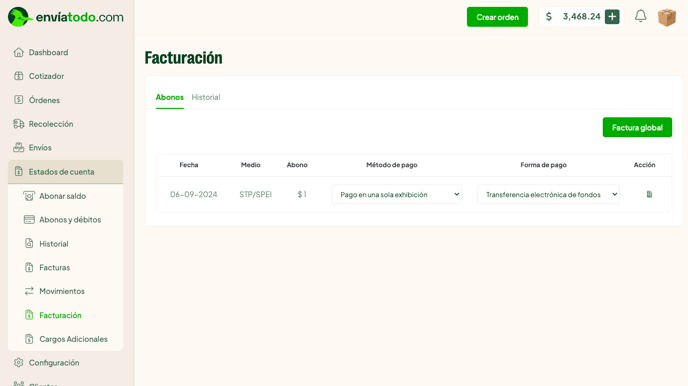This screenshot has height=386, width=688.
Task: Open Recolección in sidebar
Action: click(51, 124)
